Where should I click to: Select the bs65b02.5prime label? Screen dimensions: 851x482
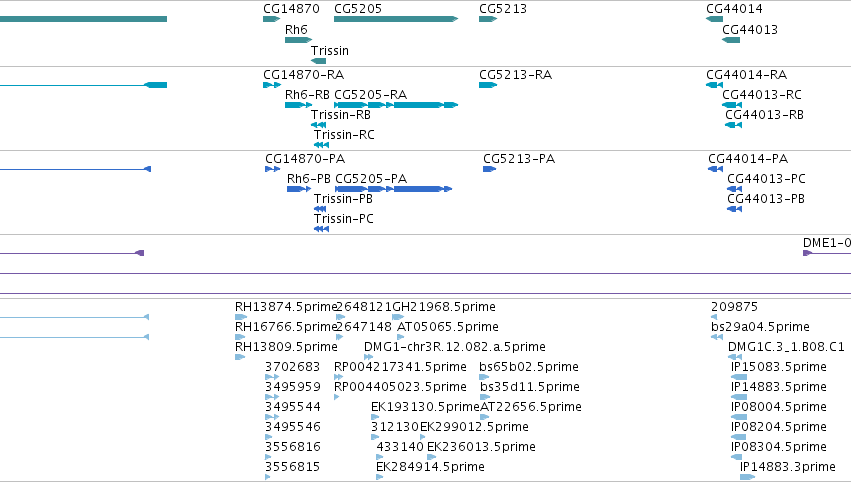529,367
